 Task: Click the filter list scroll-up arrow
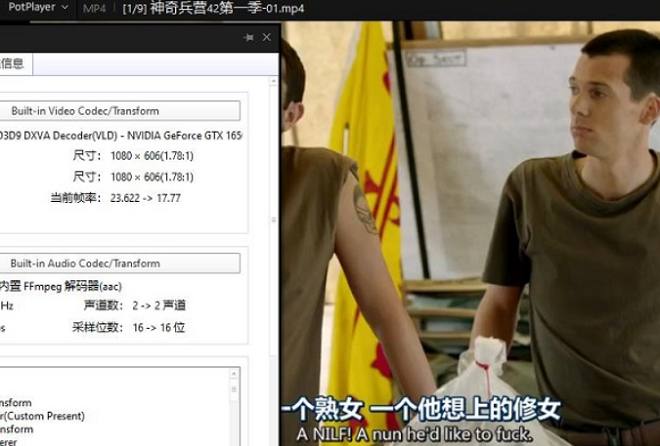point(235,374)
